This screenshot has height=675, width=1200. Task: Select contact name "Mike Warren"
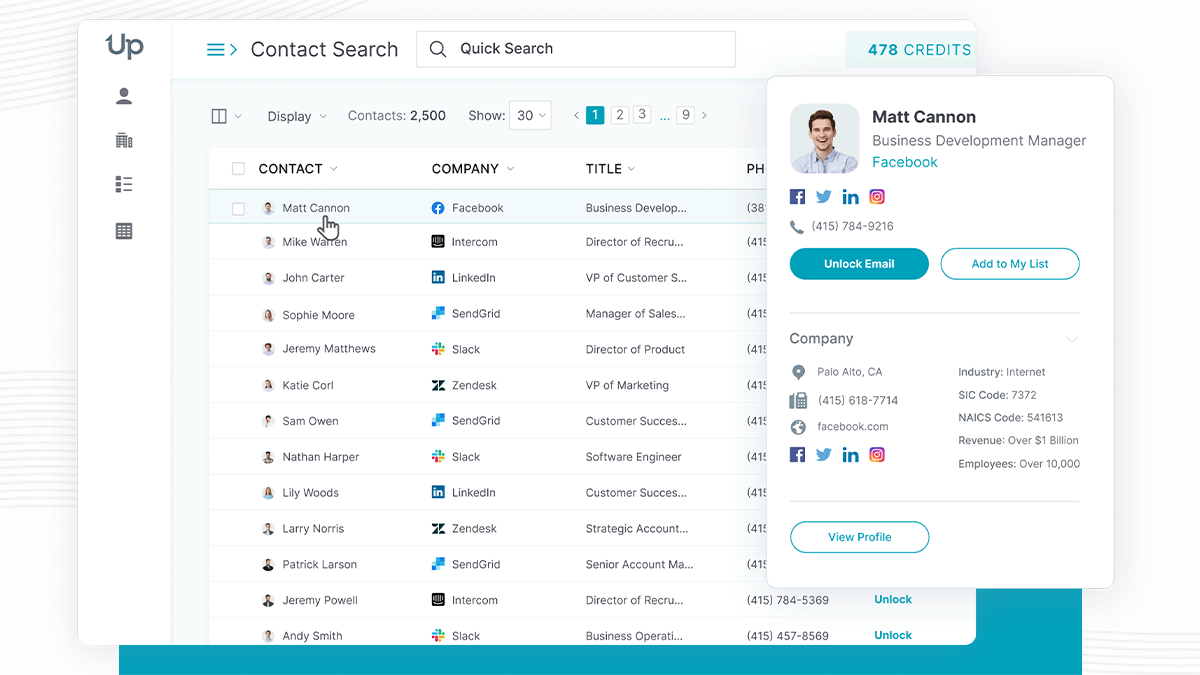click(x=315, y=242)
